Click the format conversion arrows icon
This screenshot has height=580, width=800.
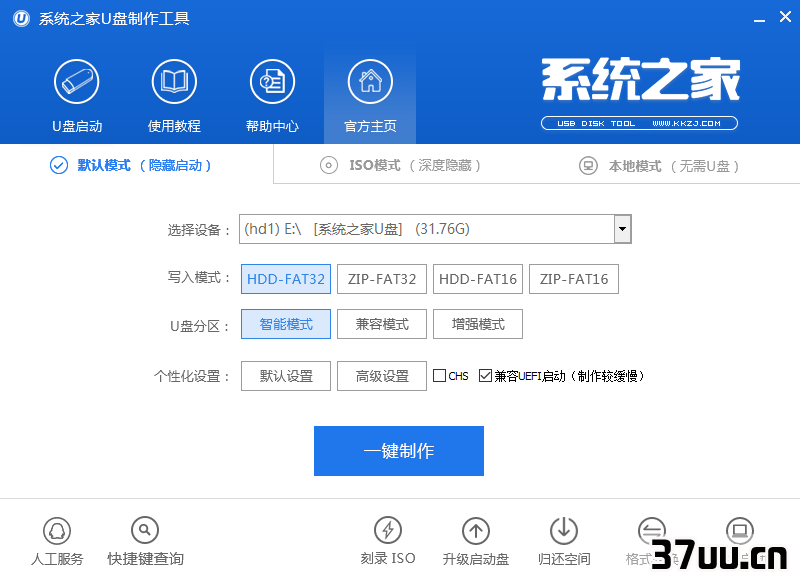coord(652,531)
